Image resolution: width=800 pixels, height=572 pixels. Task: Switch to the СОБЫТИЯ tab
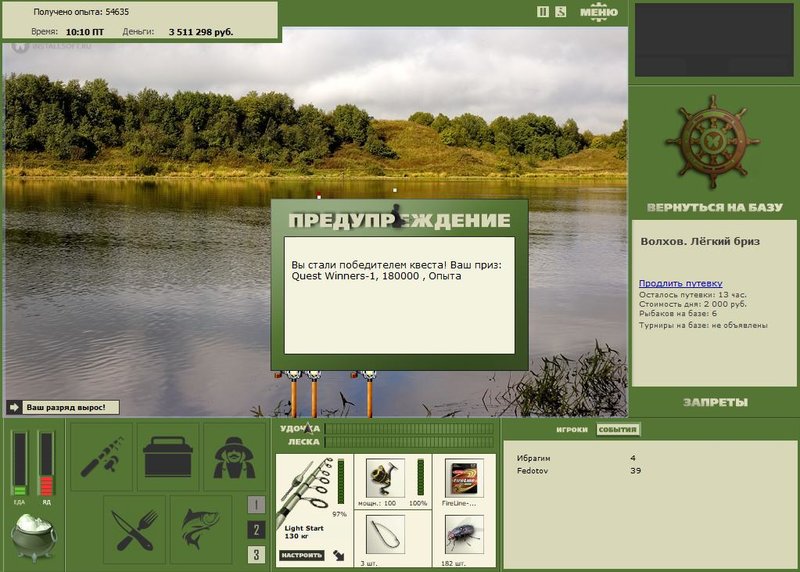(617, 430)
